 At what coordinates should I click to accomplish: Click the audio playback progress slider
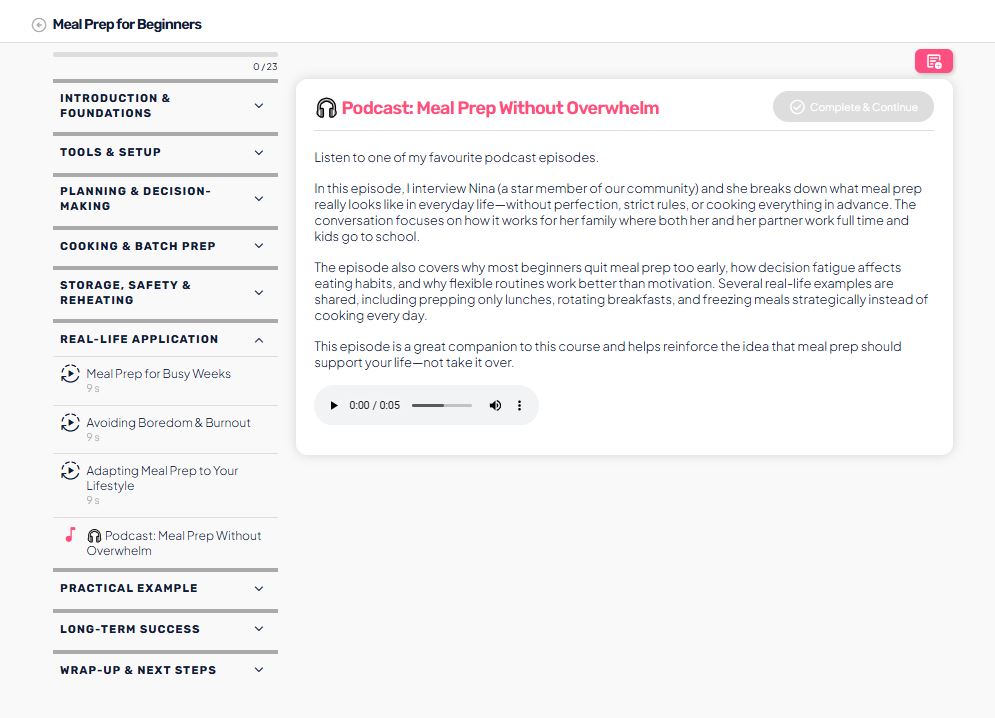441,406
